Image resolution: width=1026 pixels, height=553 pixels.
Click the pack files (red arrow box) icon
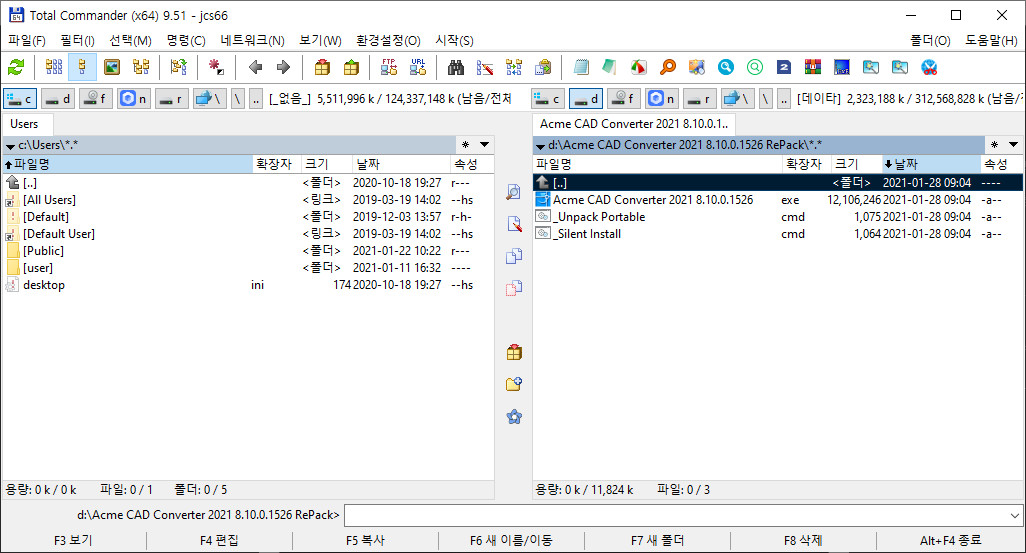(322, 67)
